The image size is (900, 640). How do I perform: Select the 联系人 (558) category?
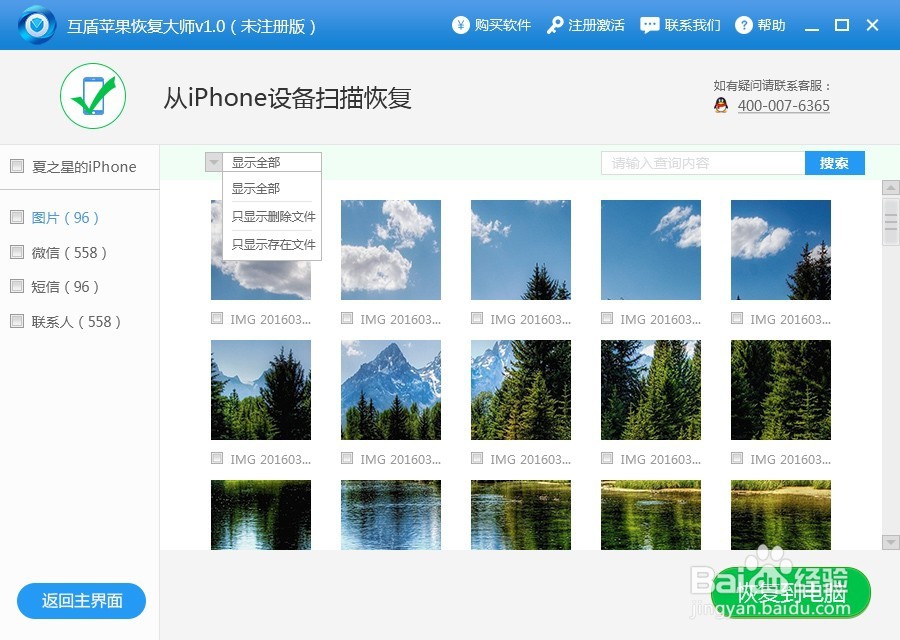pos(76,321)
